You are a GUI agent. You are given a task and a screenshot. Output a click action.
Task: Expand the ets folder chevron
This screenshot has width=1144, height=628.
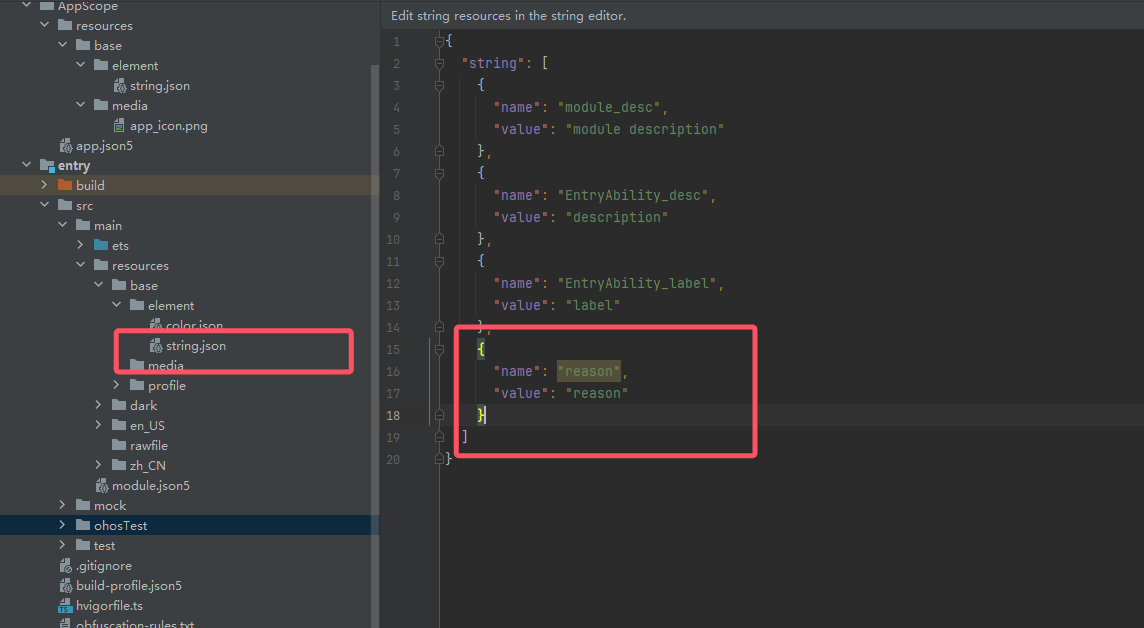pyautogui.click(x=80, y=245)
